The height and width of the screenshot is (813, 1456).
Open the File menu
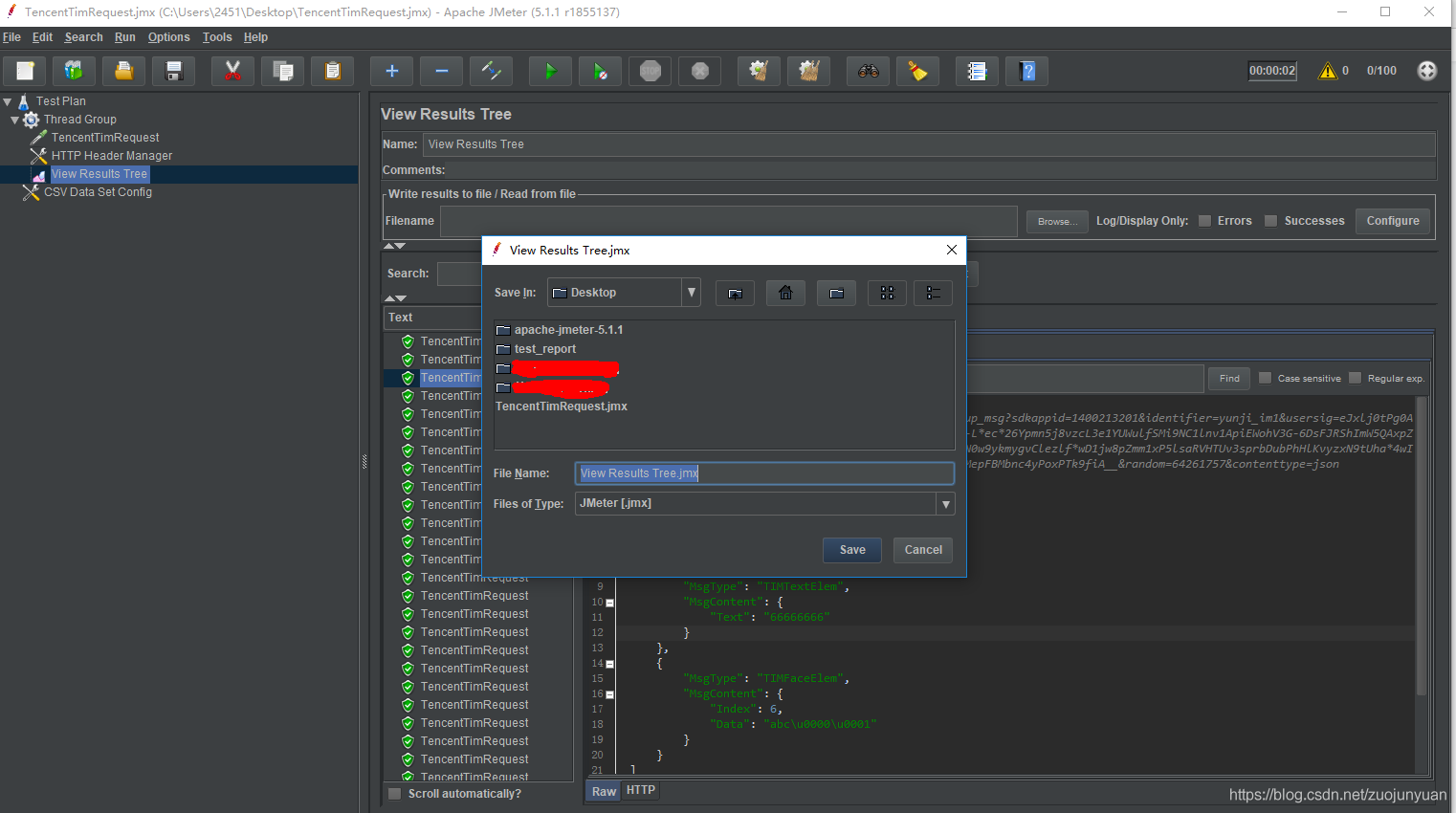(11, 37)
